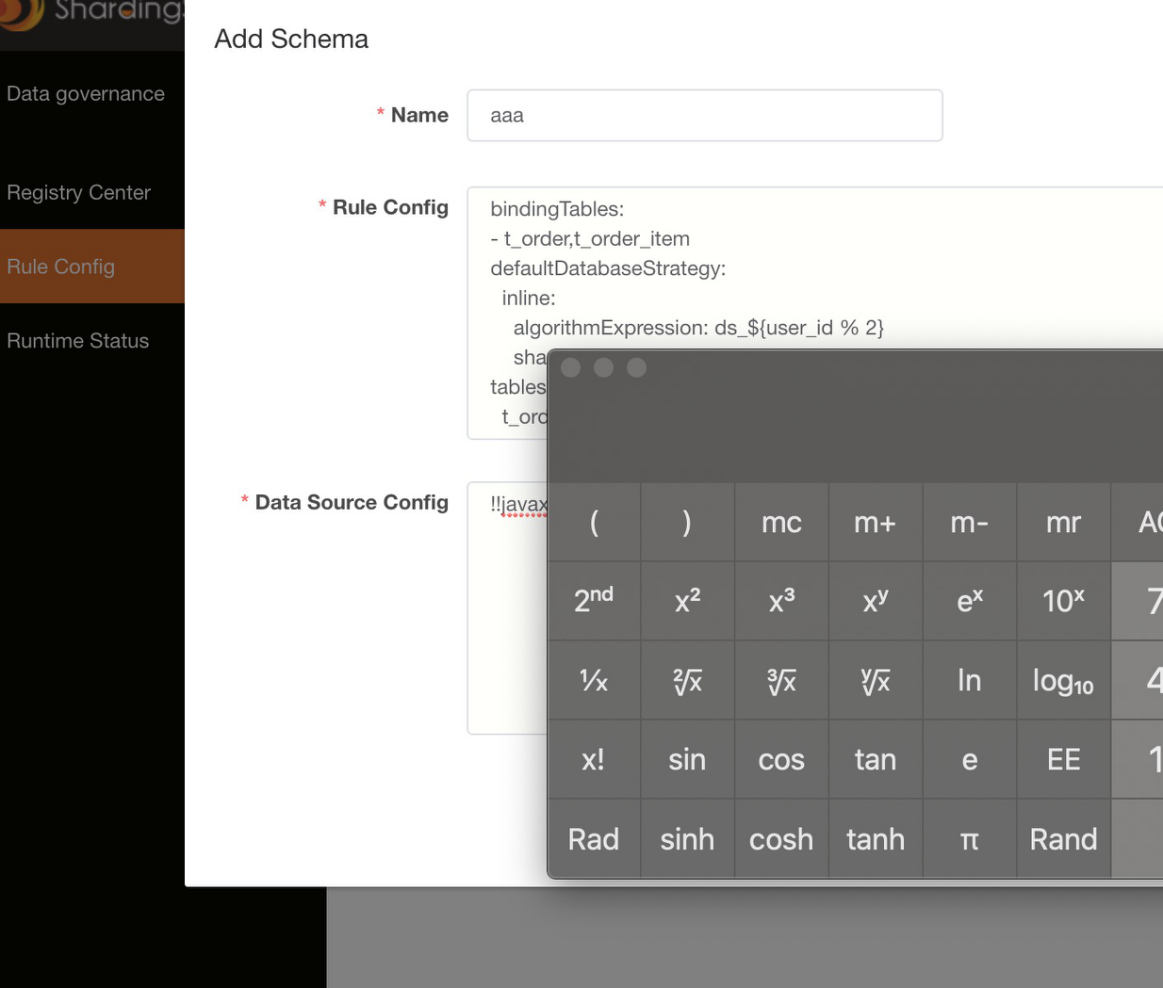
Task: Click the mc memory clear button
Action: [x=781, y=522]
